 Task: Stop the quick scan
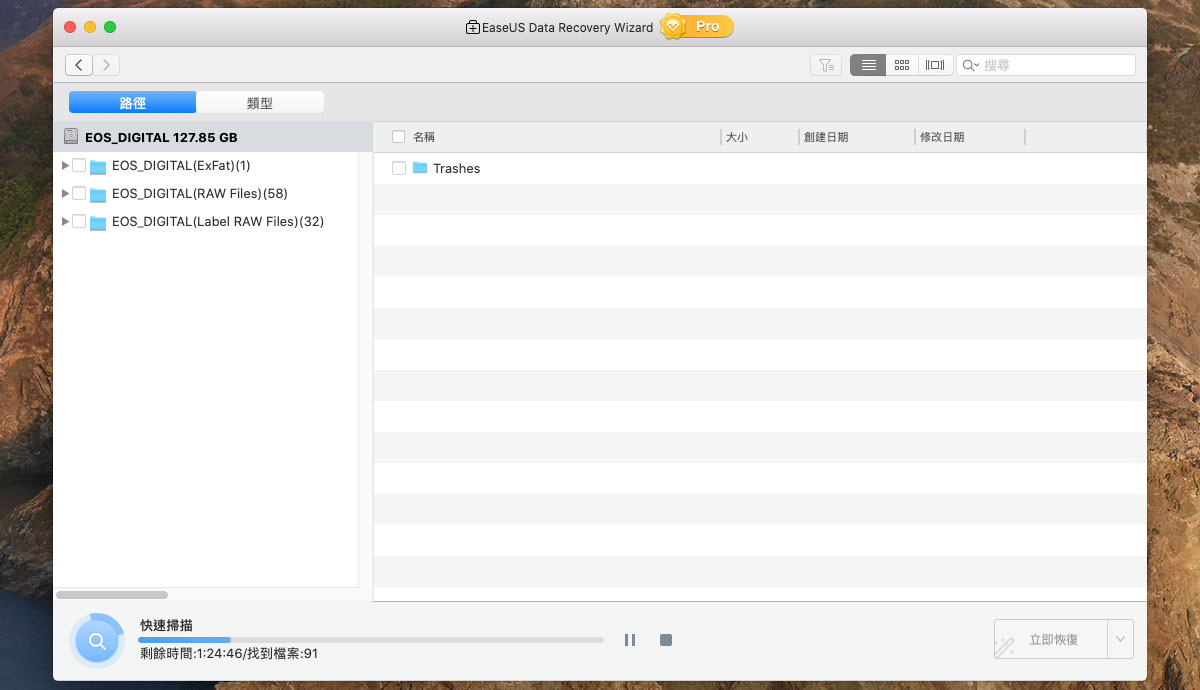[666, 640]
